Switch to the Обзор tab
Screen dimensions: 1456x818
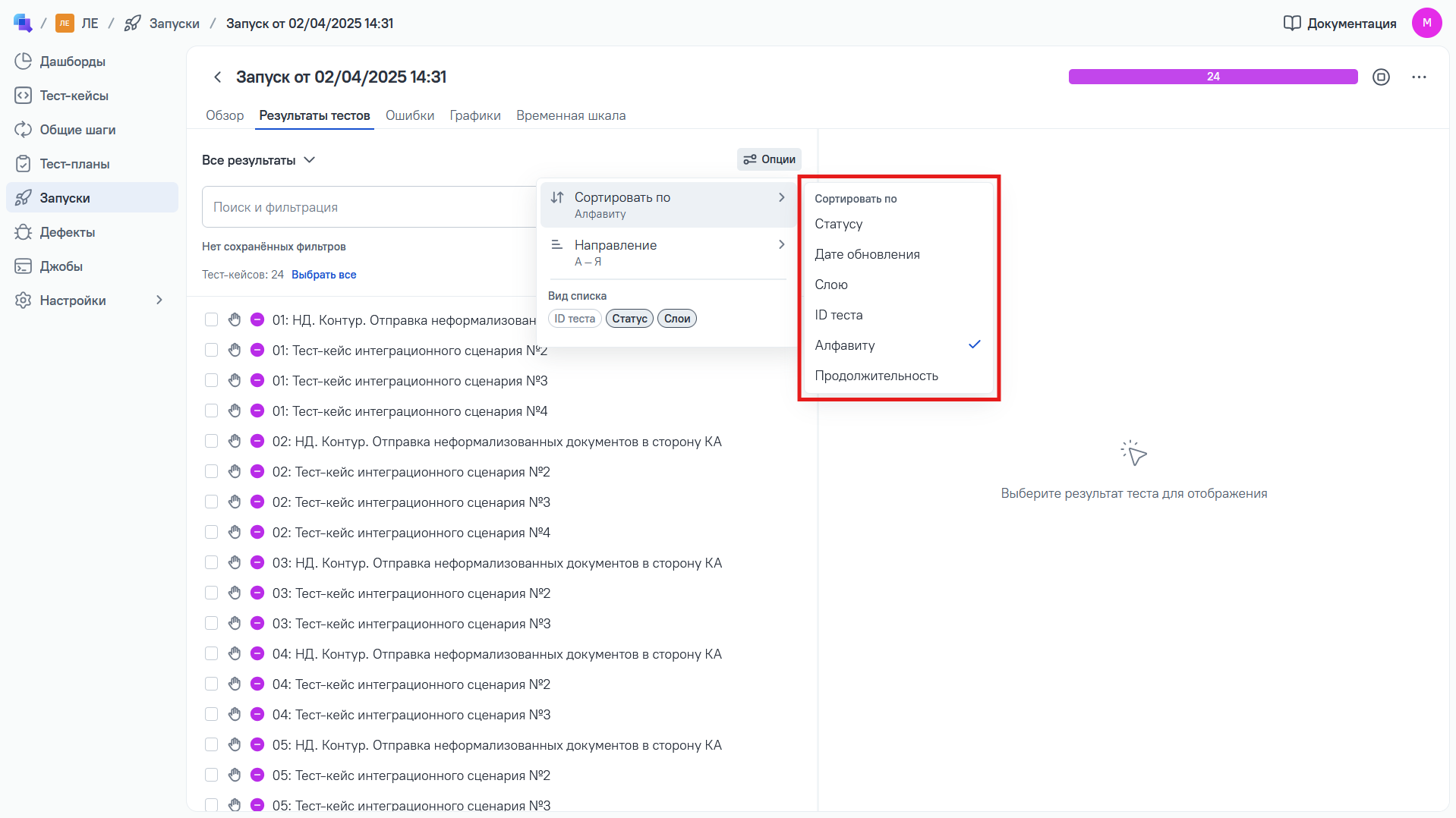click(x=225, y=115)
